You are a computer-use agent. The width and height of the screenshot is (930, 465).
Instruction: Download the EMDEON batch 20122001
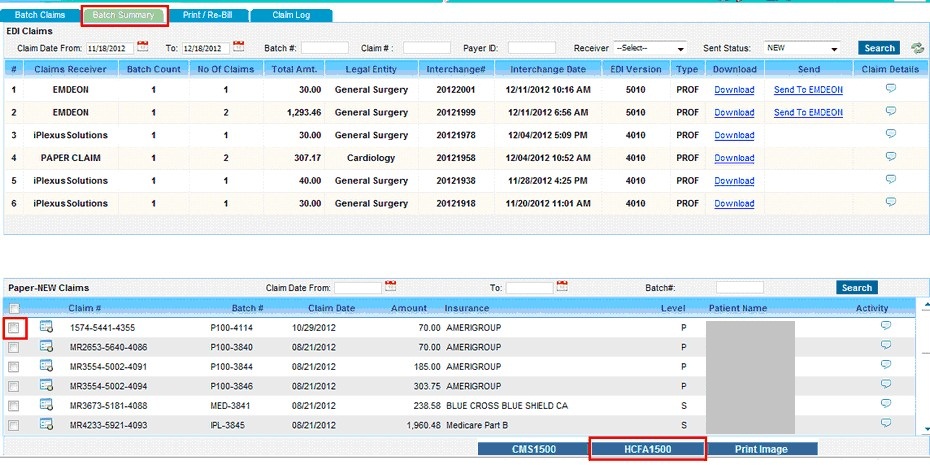(x=734, y=90)
